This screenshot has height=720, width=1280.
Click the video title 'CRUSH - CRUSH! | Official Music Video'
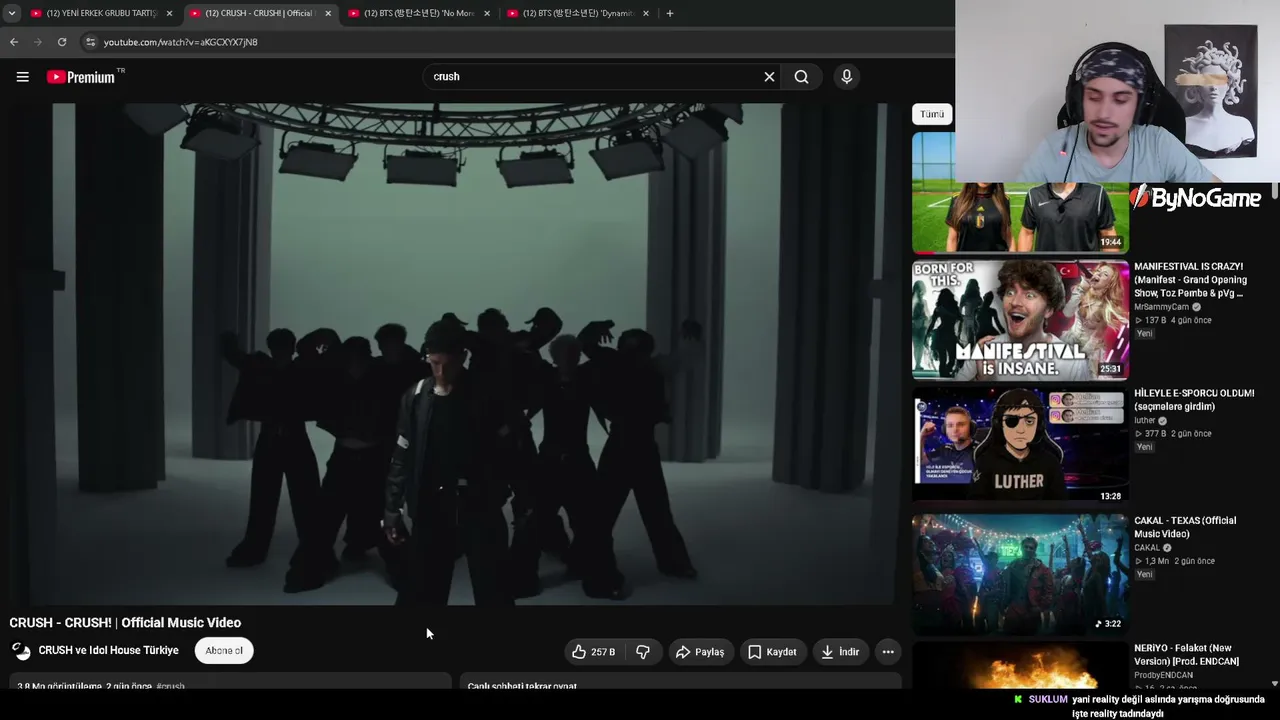point(125,623)
